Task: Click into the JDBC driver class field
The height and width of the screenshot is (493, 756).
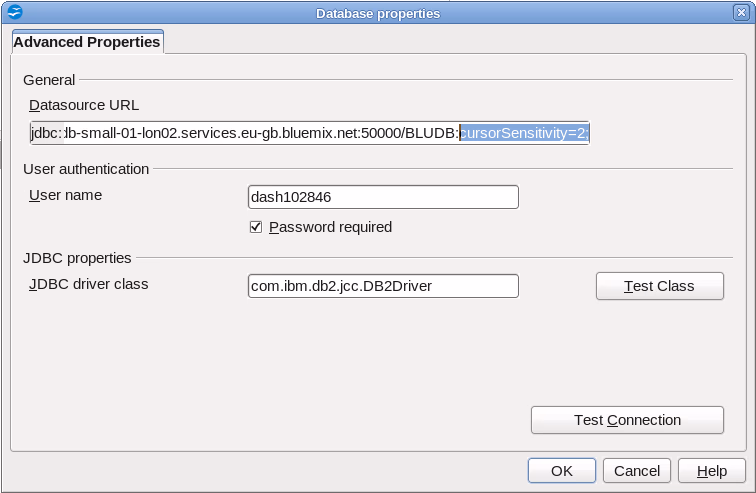Action: tap(382, 286)
